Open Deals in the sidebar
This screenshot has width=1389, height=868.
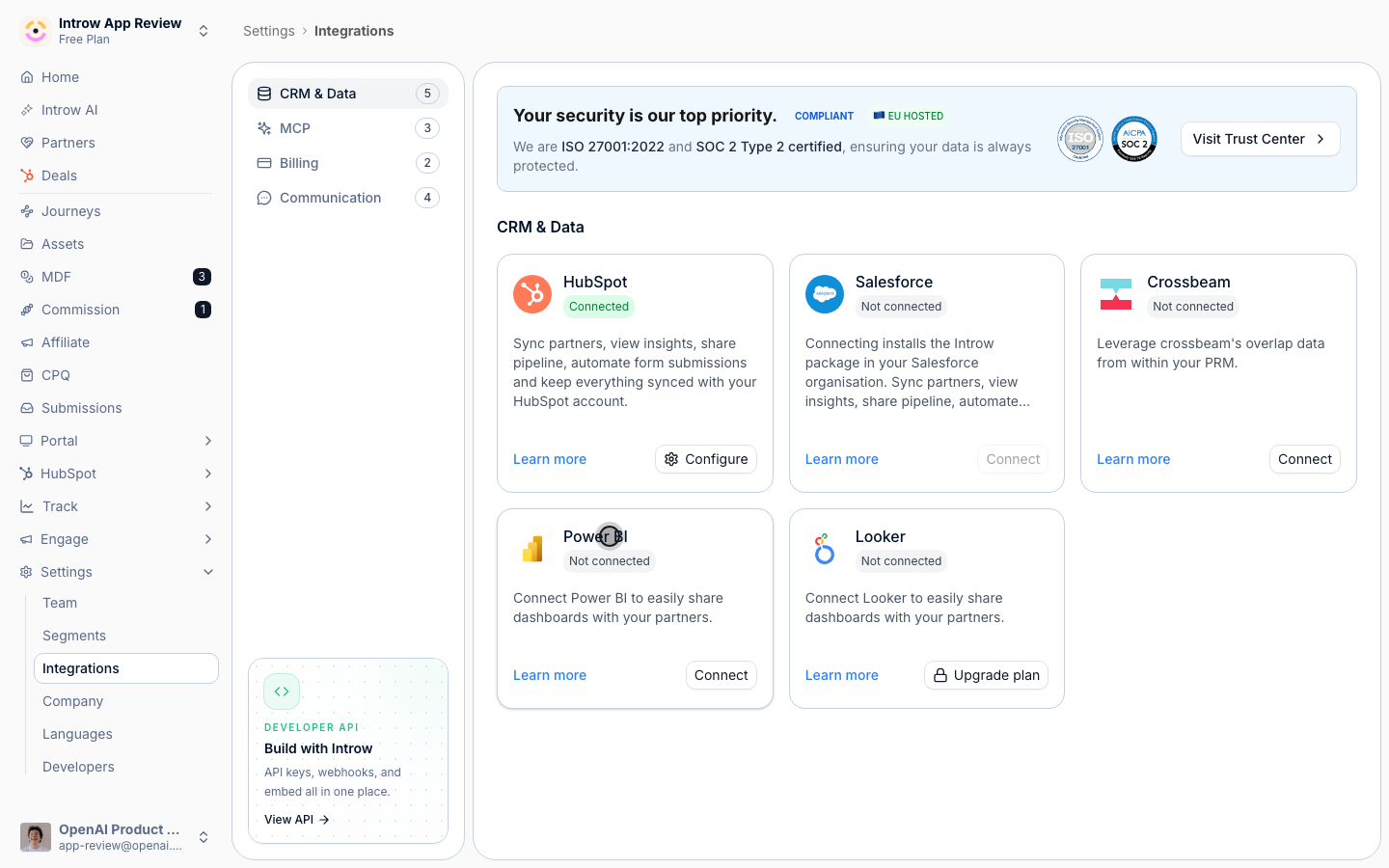[x=116, y=176]
